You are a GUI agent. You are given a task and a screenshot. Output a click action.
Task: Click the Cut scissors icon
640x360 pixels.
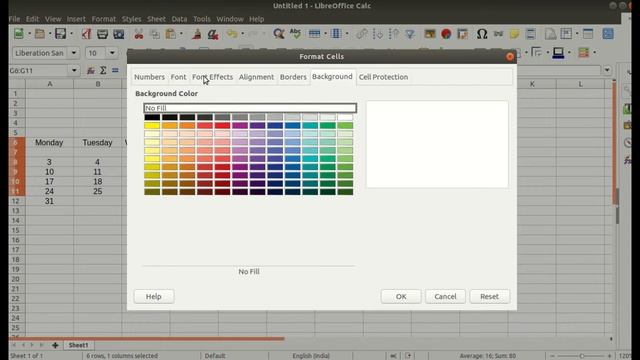pos(139,34)
